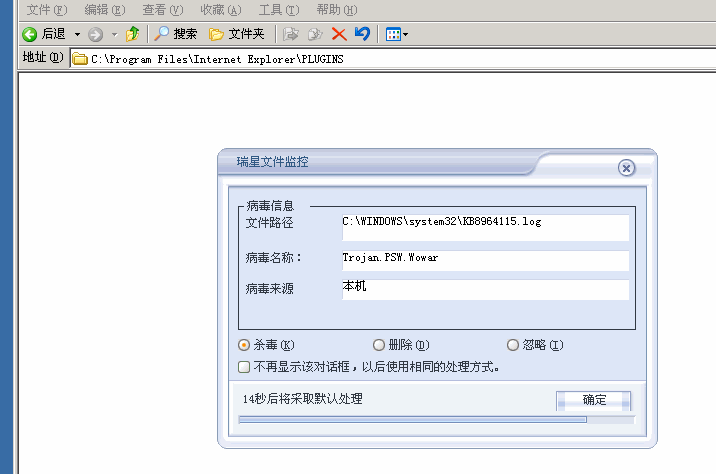716x474 pixels.
Task: Click the virus name Trojan.PSW.Wowar field
Action: [485, 260]
